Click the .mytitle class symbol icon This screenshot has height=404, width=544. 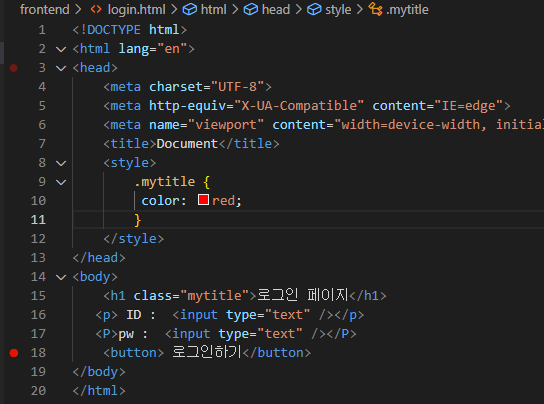tap(375, 9)
